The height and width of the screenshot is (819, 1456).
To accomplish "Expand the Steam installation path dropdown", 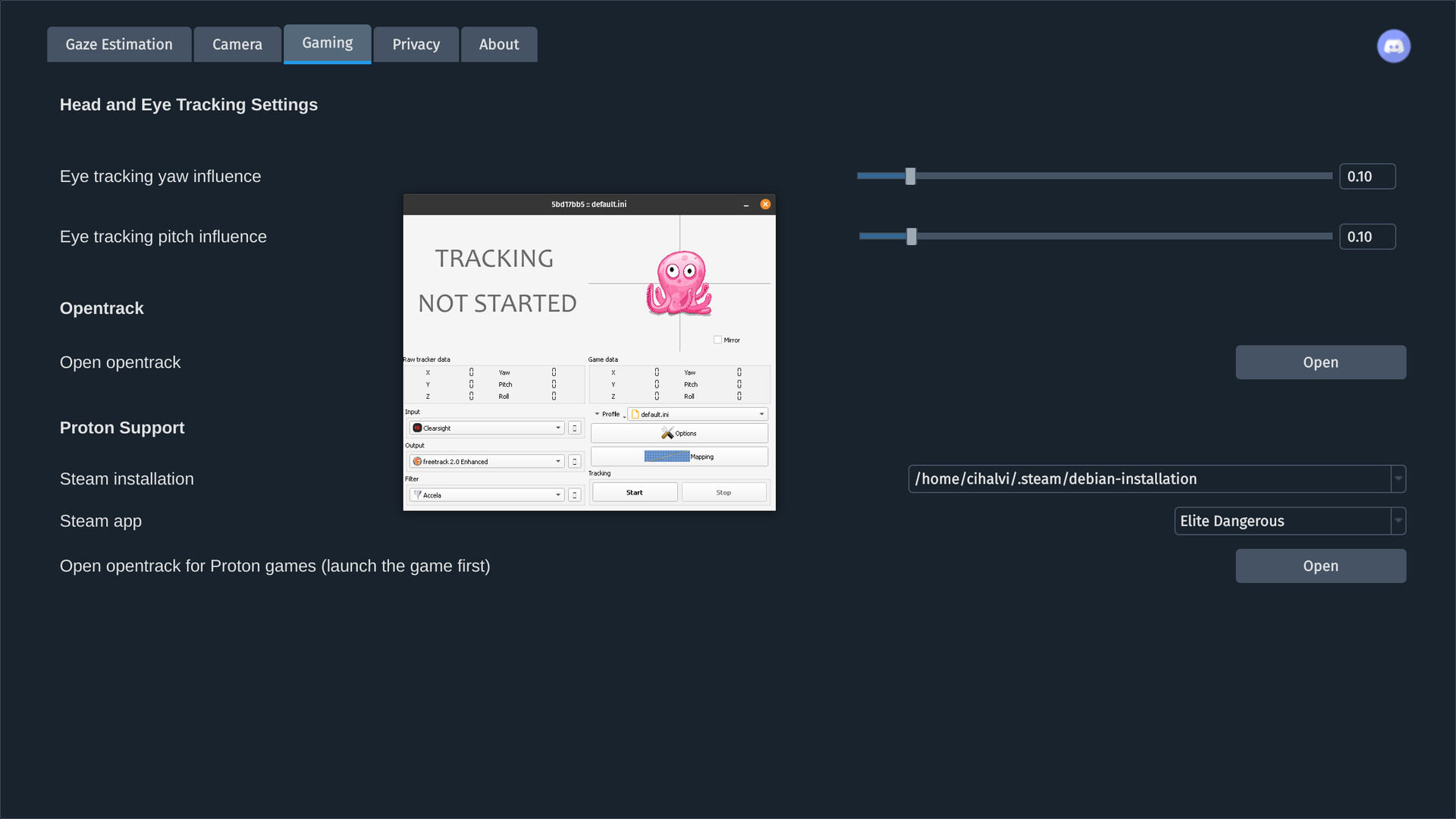I will 1398,479.
